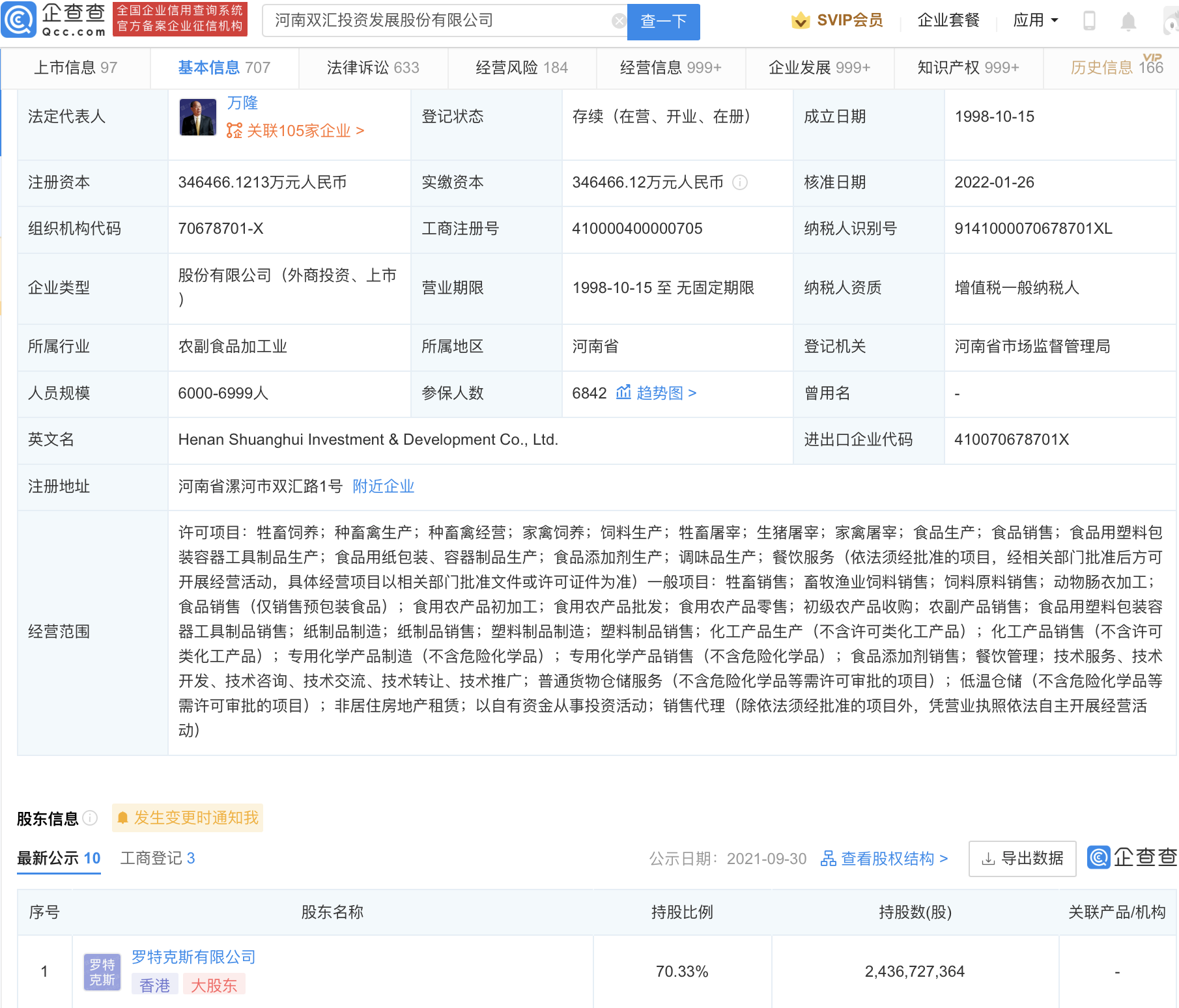Clear the search box with X icon
1179x1008 pixels.
619,21
